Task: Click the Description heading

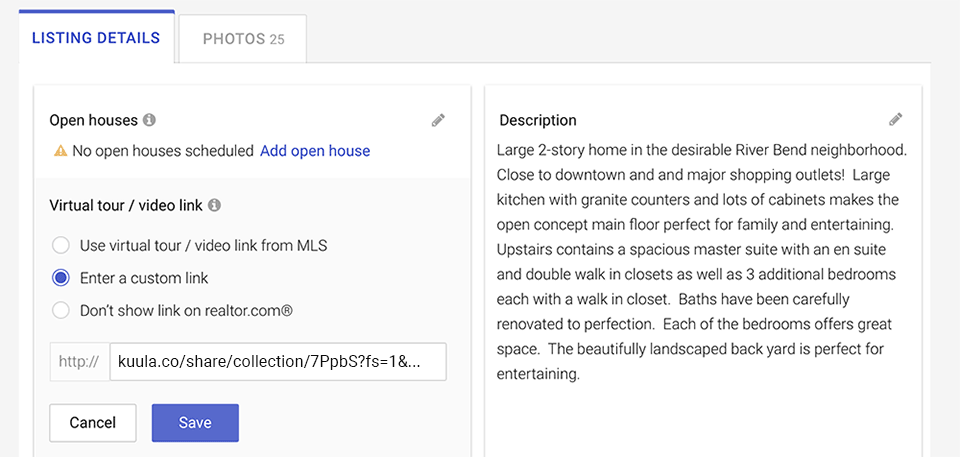Action: tap(538, 120)
